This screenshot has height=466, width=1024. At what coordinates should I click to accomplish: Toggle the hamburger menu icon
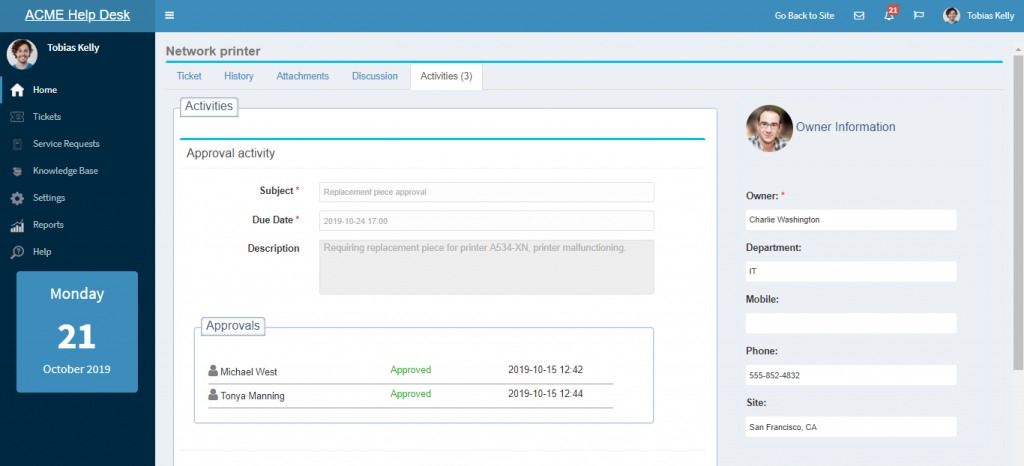click(x=170, y=16)
